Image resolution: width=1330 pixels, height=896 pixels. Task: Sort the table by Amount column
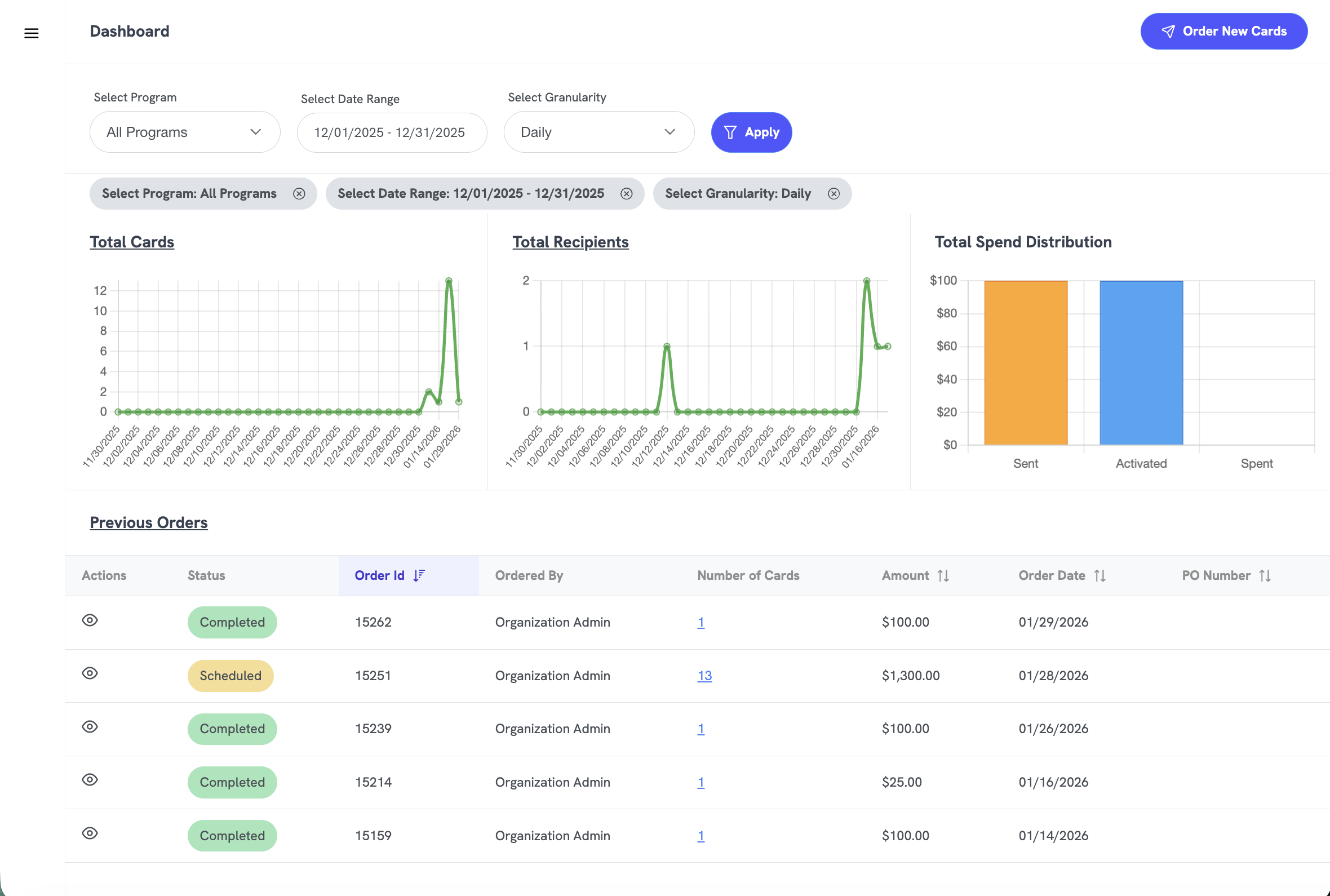943,575
